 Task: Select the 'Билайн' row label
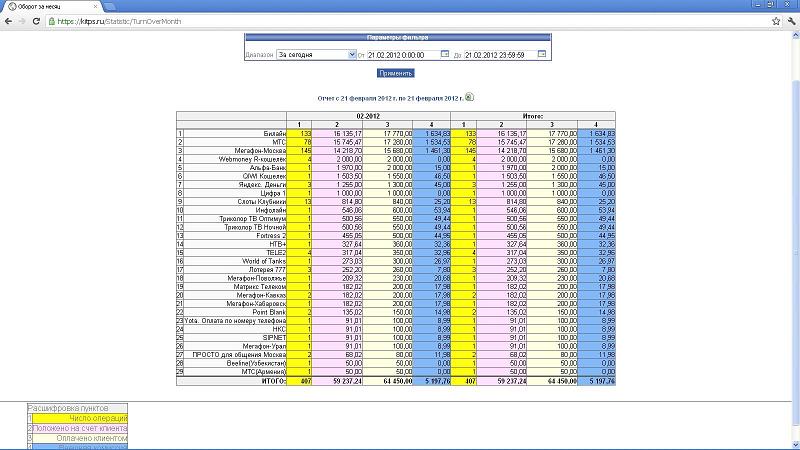click(274, 134)
